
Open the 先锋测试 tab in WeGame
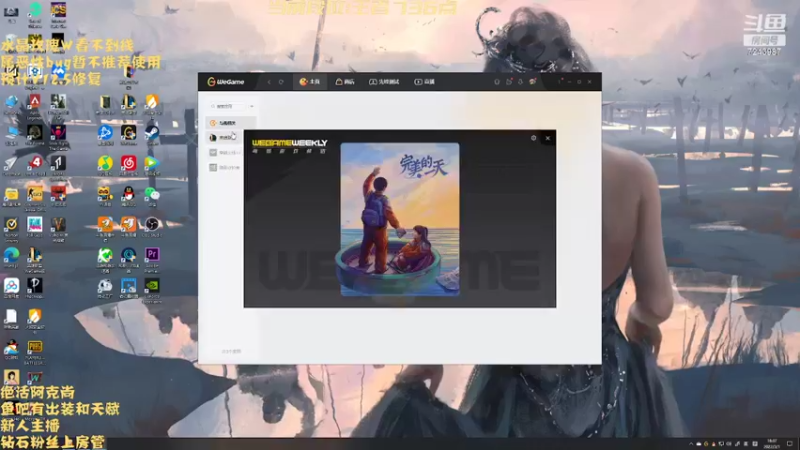pos(384,82)
